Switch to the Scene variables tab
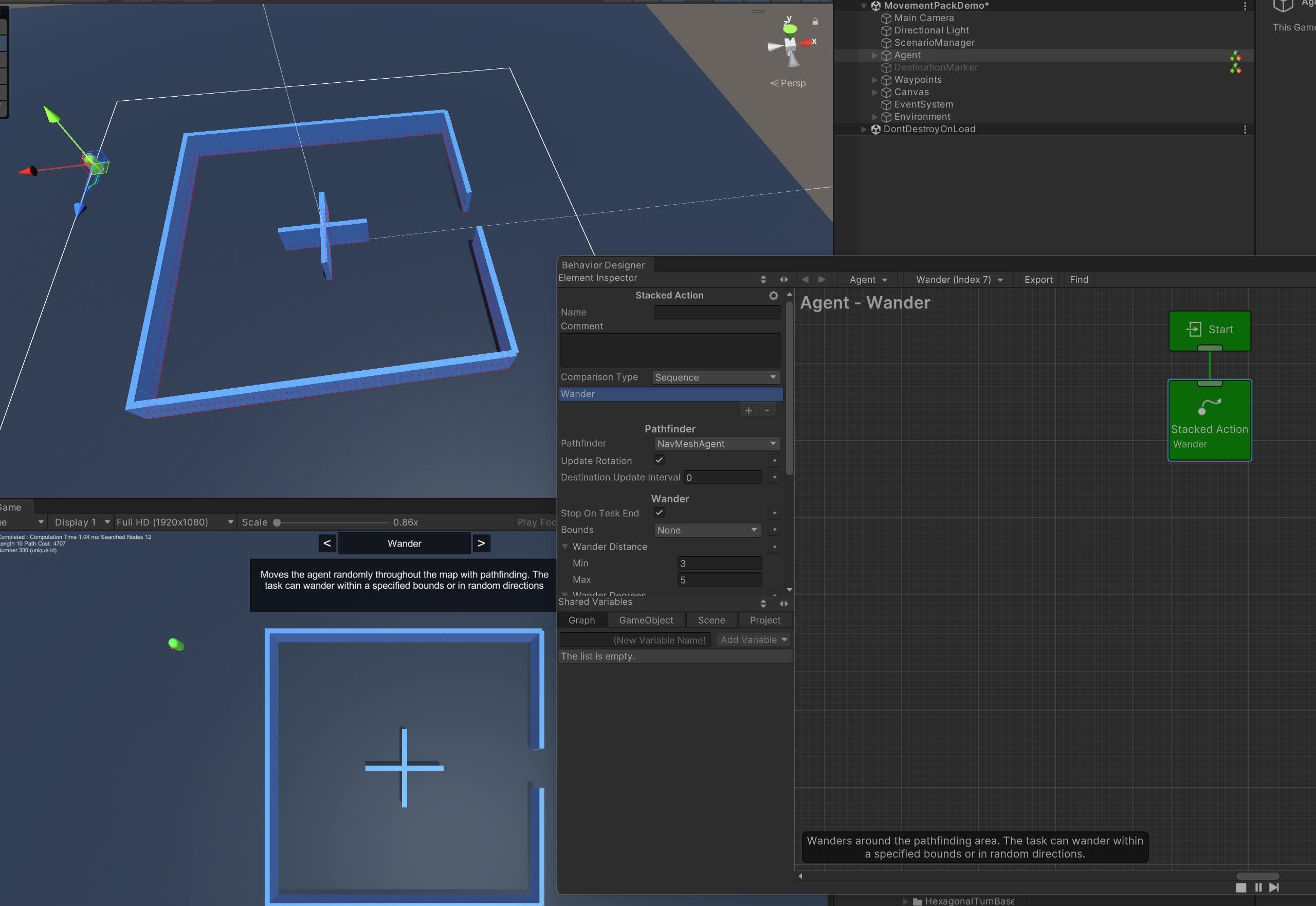Viewport: 1316px width, 906px height. 711,620
